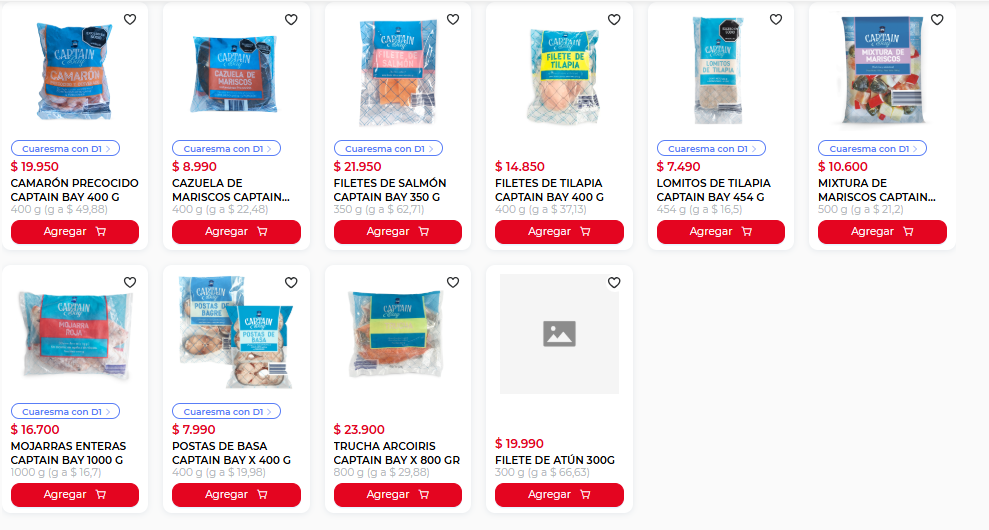989x530 pixels.
Task: Click heart icon on Filete de Atún card
Action: (614, 283)
